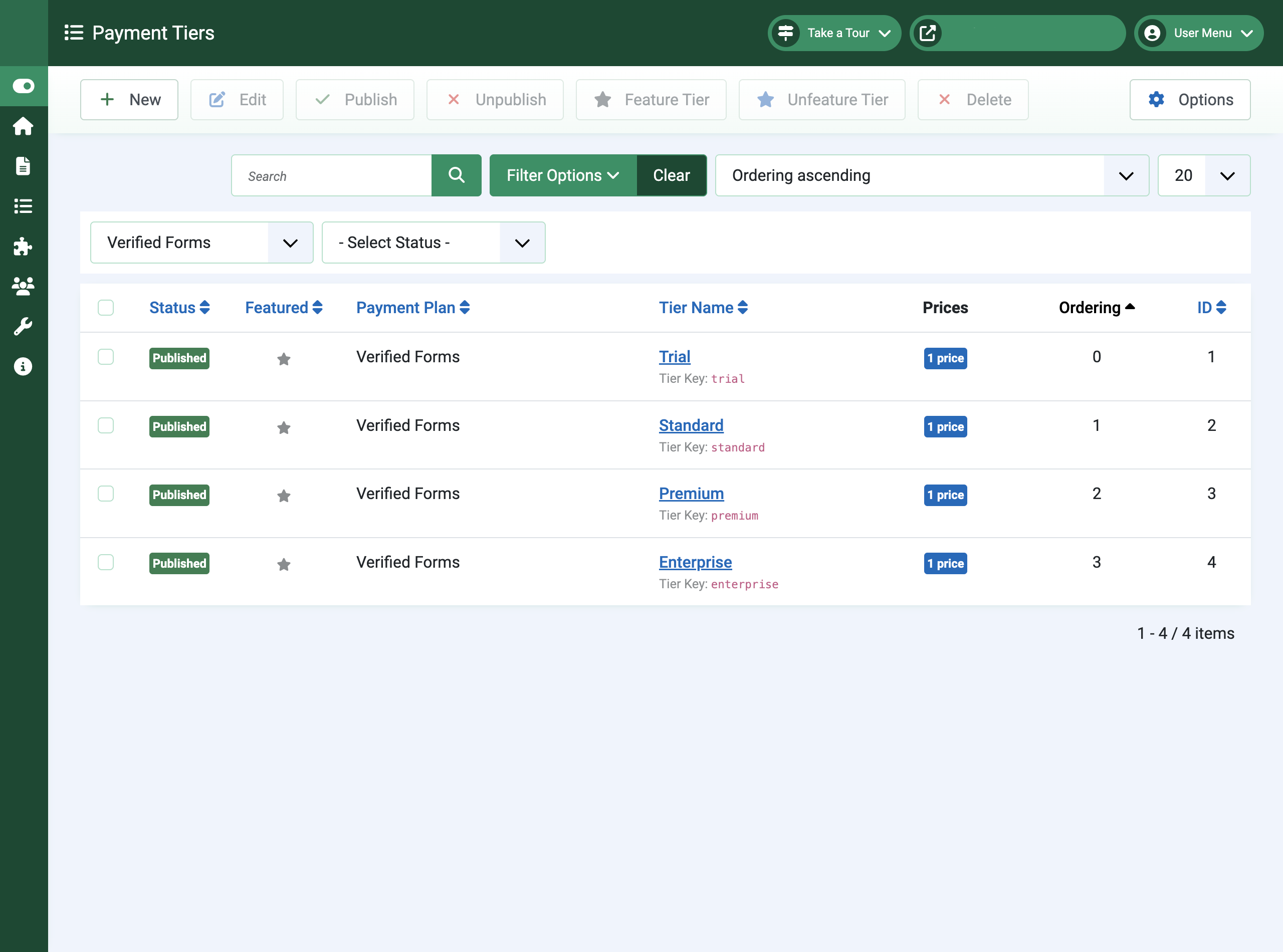Check the Premium row checkbox

pyautogui.click(x=106, y=494)
